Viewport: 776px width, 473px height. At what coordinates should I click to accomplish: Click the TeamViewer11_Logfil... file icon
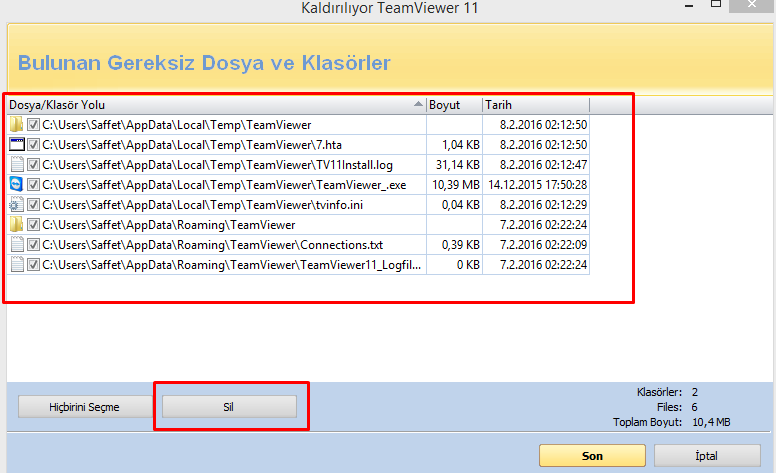click(x=17, y=265)
